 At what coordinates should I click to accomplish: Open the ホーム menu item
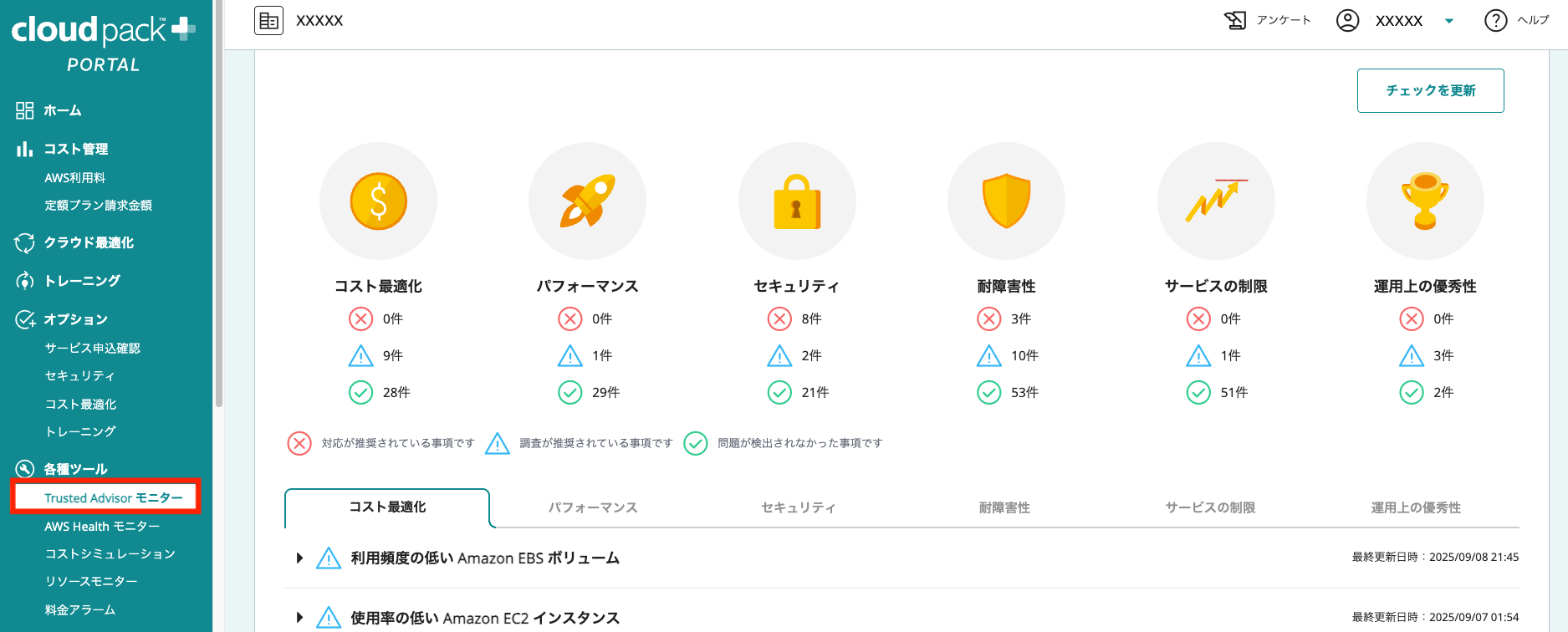coord(63,110)
